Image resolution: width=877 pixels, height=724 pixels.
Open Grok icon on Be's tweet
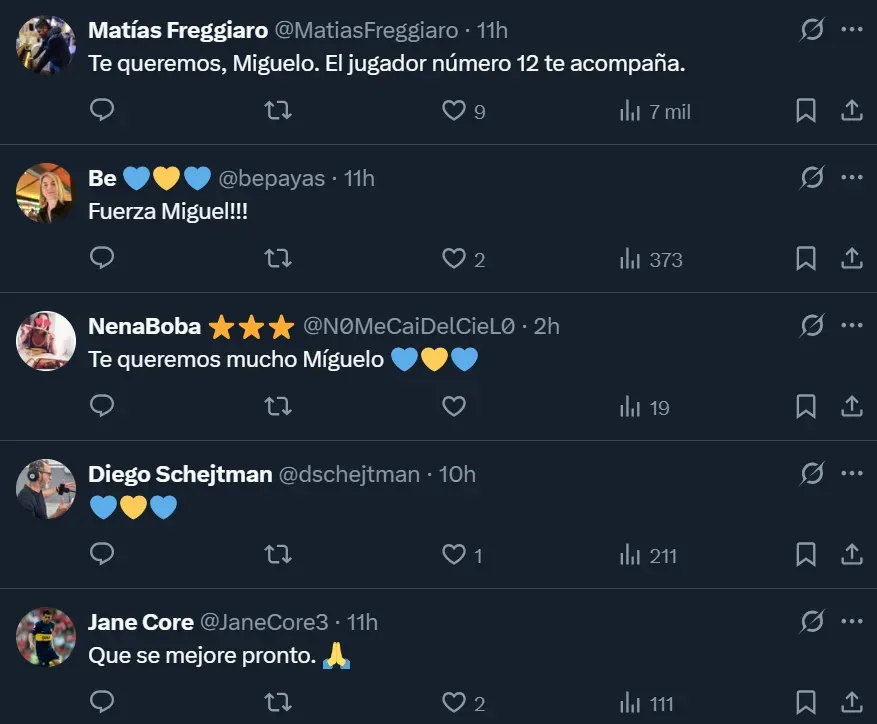point(812,178)
